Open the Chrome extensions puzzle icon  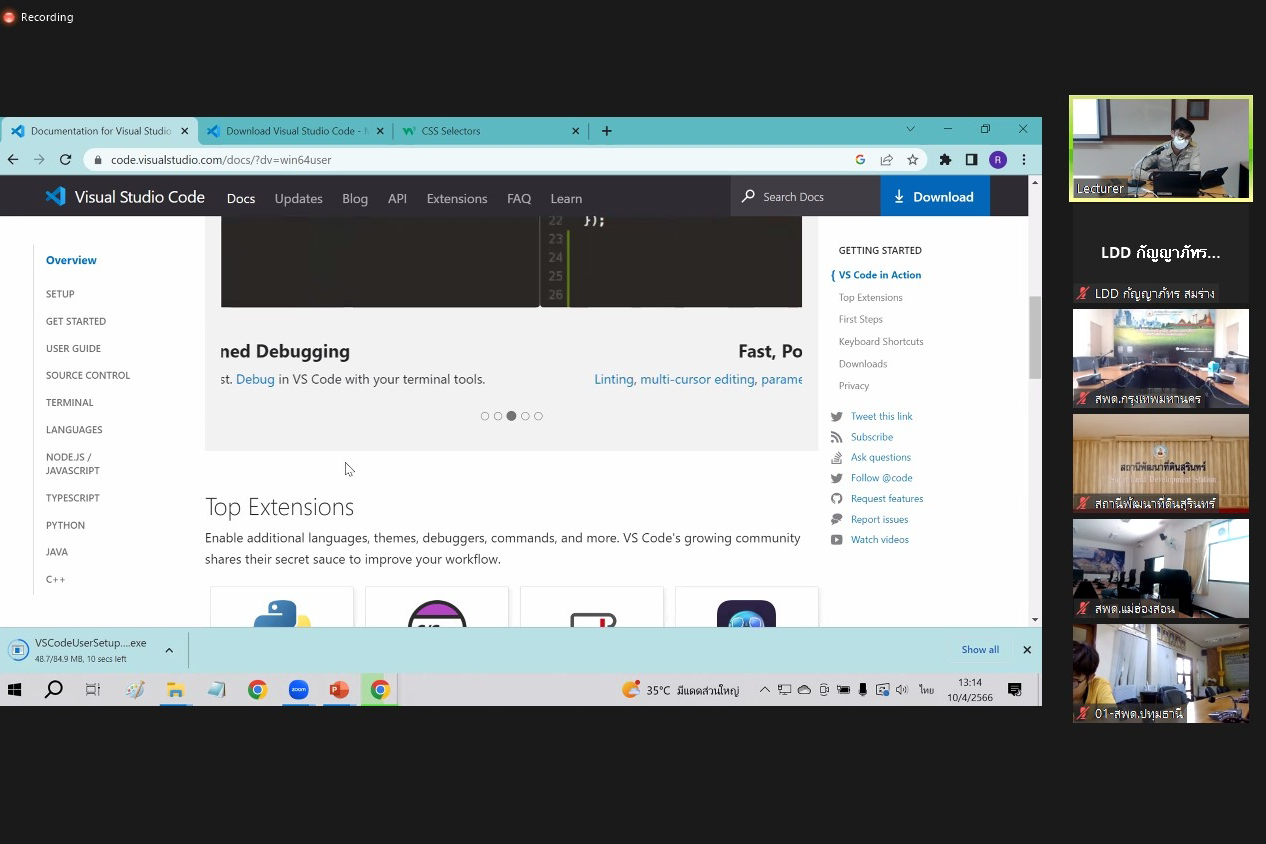point(945,159)
